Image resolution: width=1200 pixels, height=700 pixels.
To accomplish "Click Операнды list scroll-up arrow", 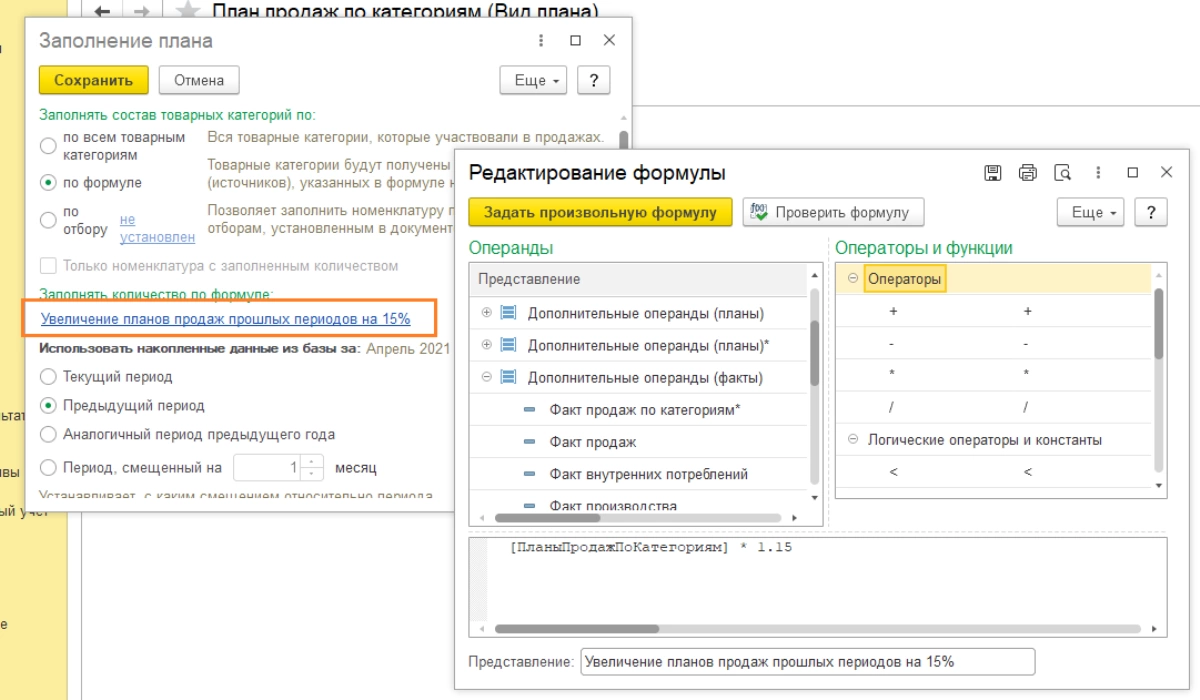I will click(x=815, y=273).
